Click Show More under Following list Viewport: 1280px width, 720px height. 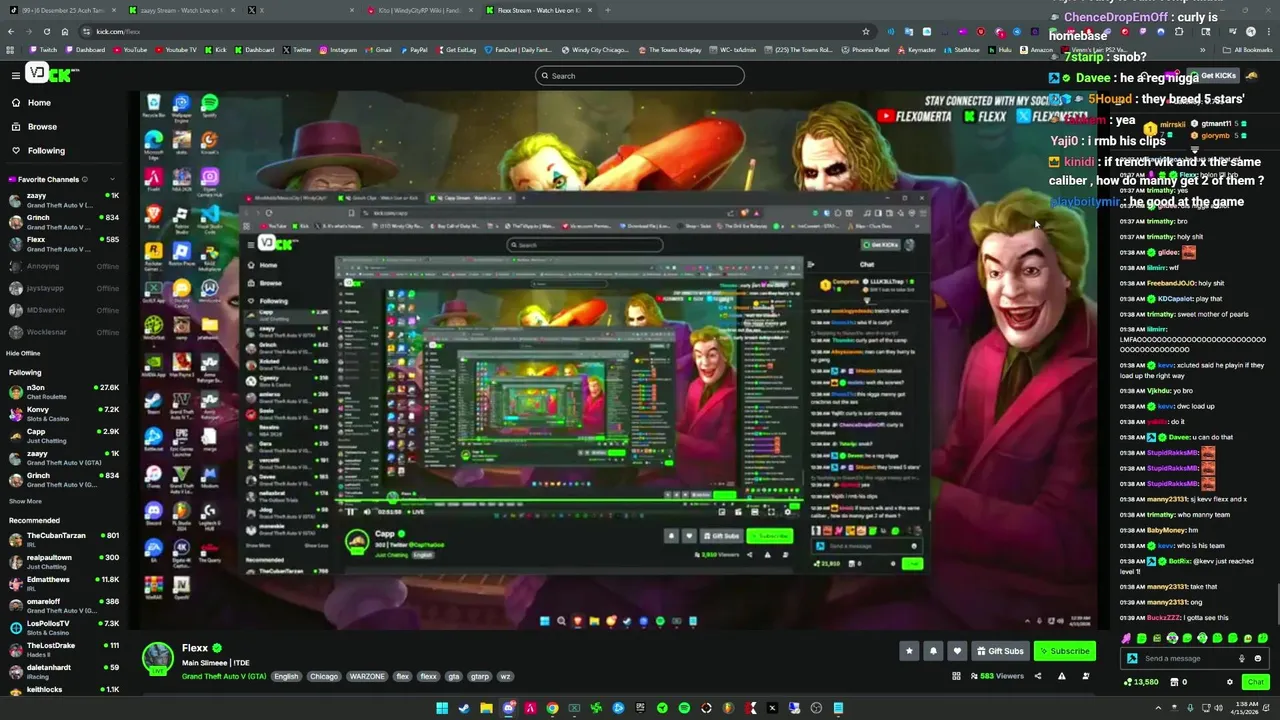pos(25,501)
